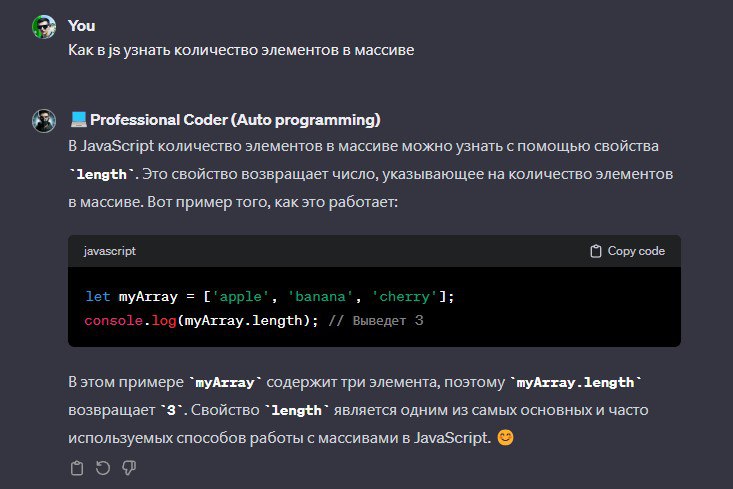Mark the answer with thumbs down
Viewport: 733px width, 489px height.
[129, 468]
